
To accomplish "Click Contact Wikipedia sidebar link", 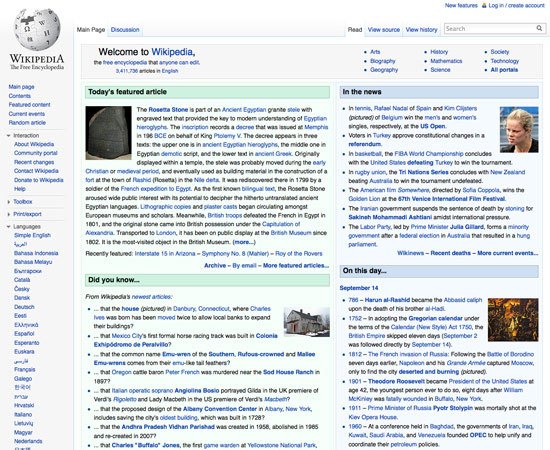I will pyautogui.click(x=36, y=171).
